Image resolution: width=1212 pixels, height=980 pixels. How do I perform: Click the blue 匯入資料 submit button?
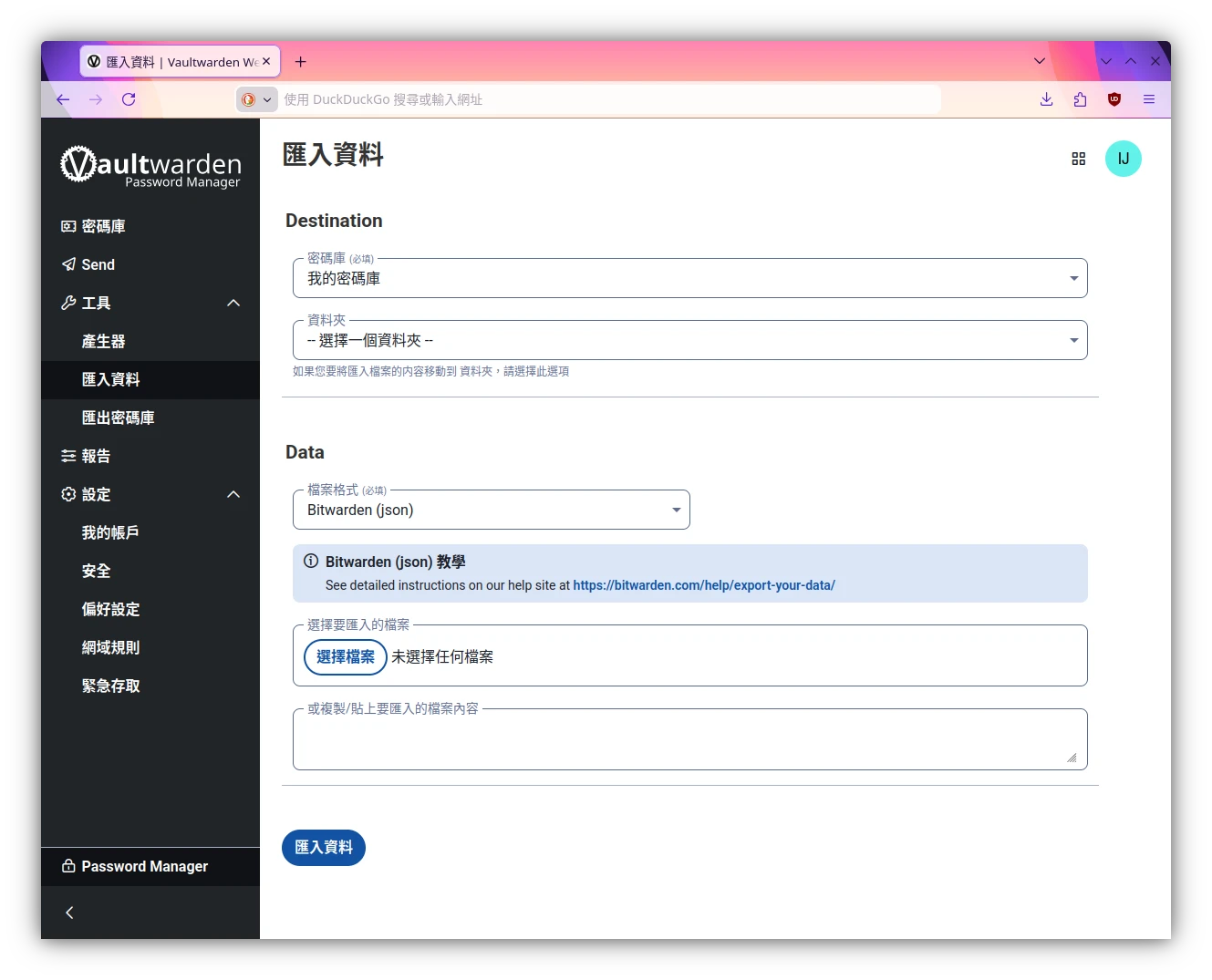(324, 848)
